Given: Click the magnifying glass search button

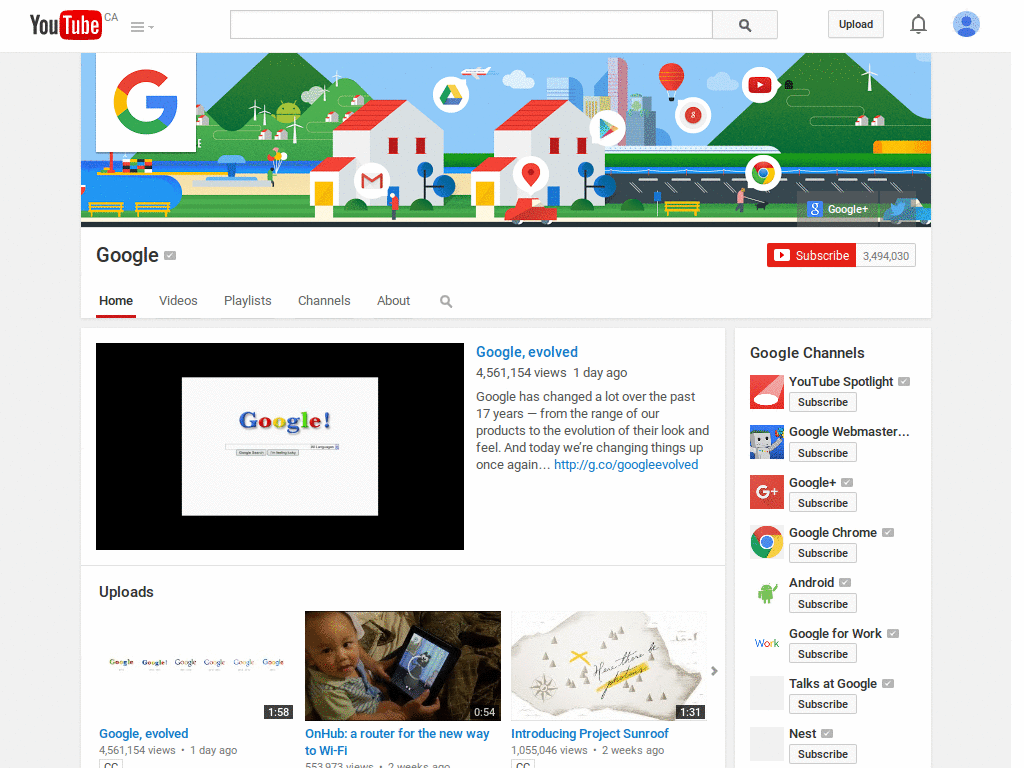Looking at the screenshot, I should [744, 25].
